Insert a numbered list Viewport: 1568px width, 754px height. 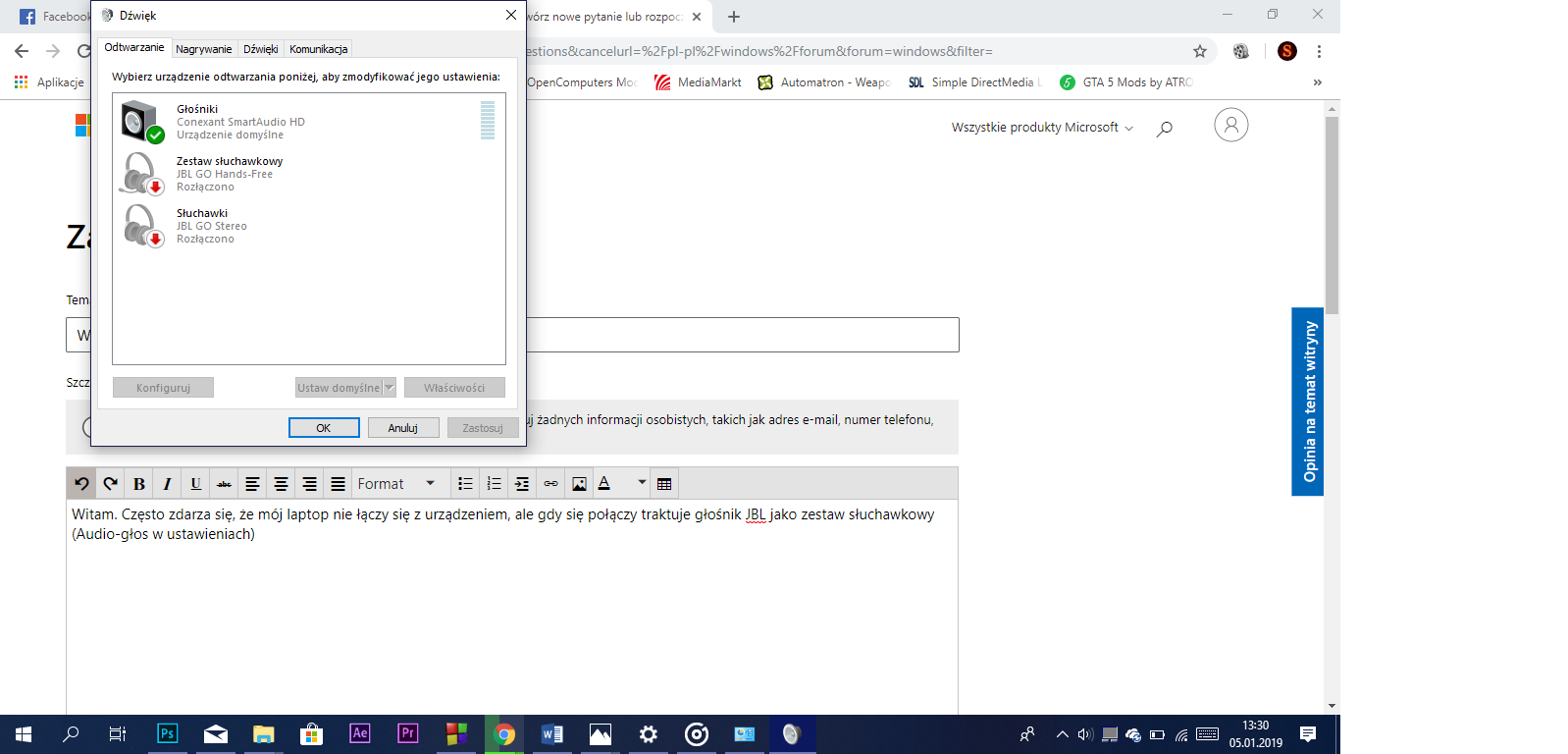[494, 484]
